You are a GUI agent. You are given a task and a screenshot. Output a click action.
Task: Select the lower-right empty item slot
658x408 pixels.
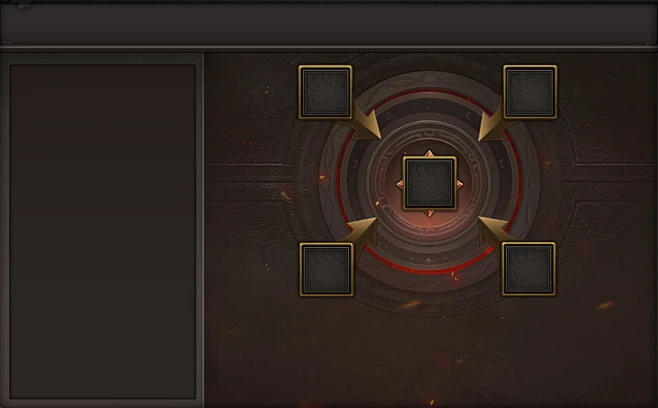[529, 269]
